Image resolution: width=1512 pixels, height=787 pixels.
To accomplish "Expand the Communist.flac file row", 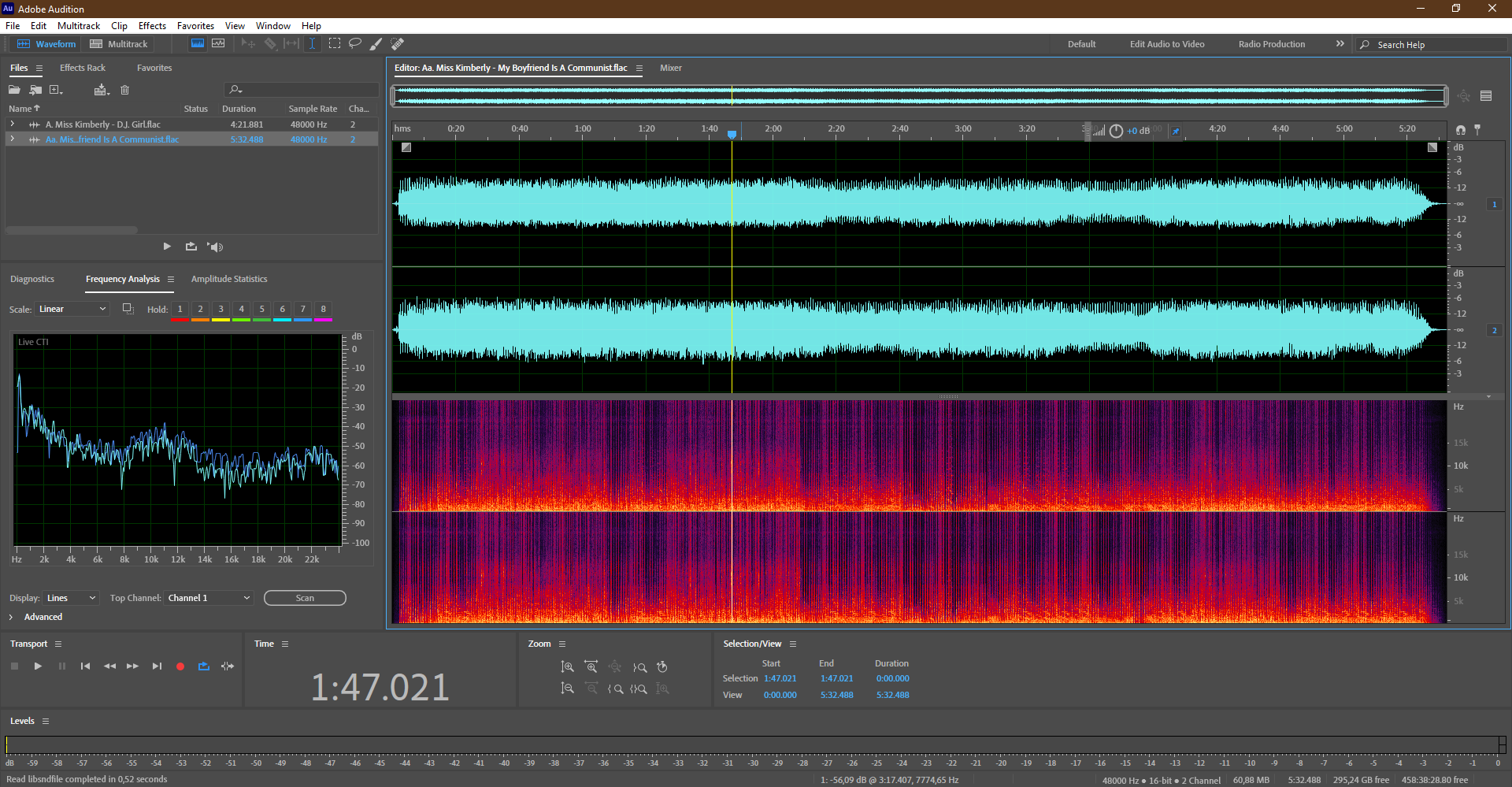I will [x=12, y=139].
